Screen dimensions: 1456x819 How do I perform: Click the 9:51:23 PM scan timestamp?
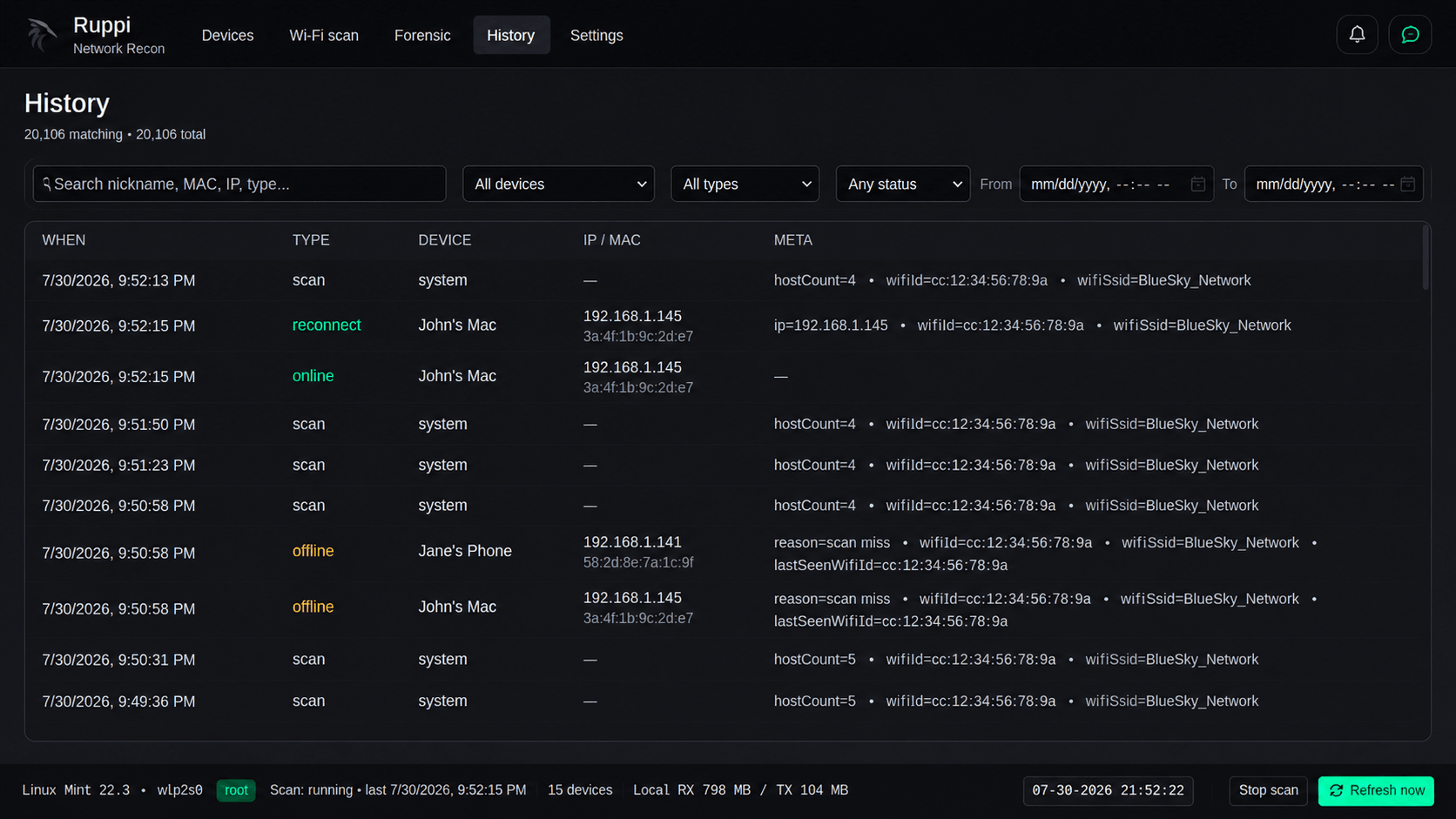point(118,465)
